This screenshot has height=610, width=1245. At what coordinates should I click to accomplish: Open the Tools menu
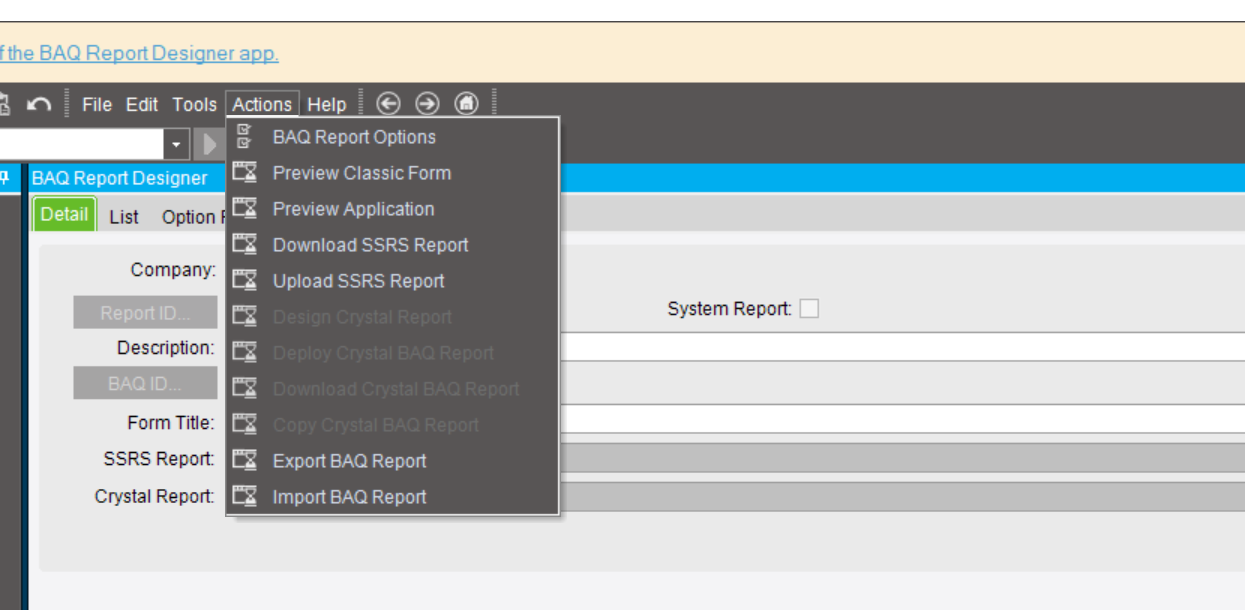[196, 104]
